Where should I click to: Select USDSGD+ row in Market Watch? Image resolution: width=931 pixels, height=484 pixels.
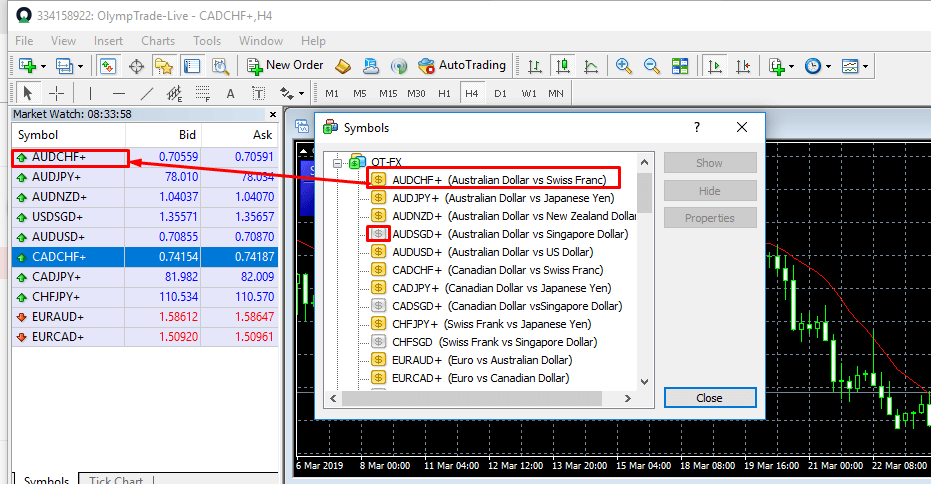(x=145, y=217)
